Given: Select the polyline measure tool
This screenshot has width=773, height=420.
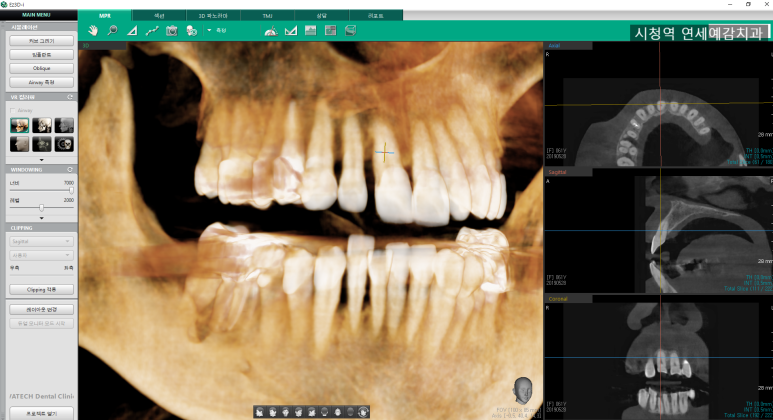Looking at the screenshot, I should (x=152, y=30).
